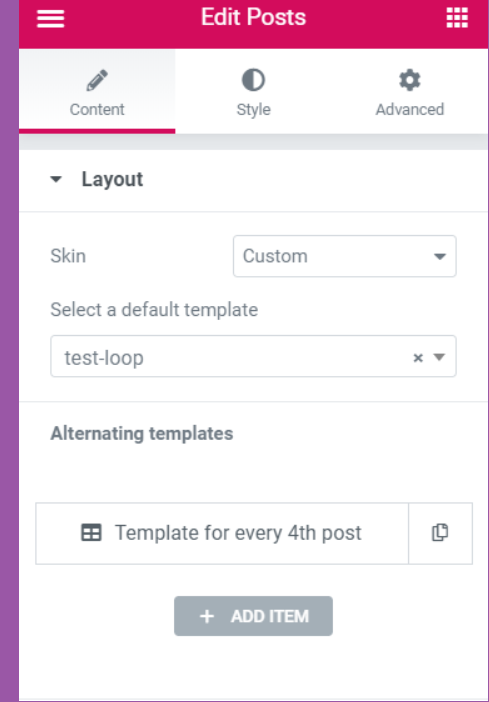Expand Template for every 4th post item
The width and height of the screenshot is (489, 702).
tap(222, 533)
